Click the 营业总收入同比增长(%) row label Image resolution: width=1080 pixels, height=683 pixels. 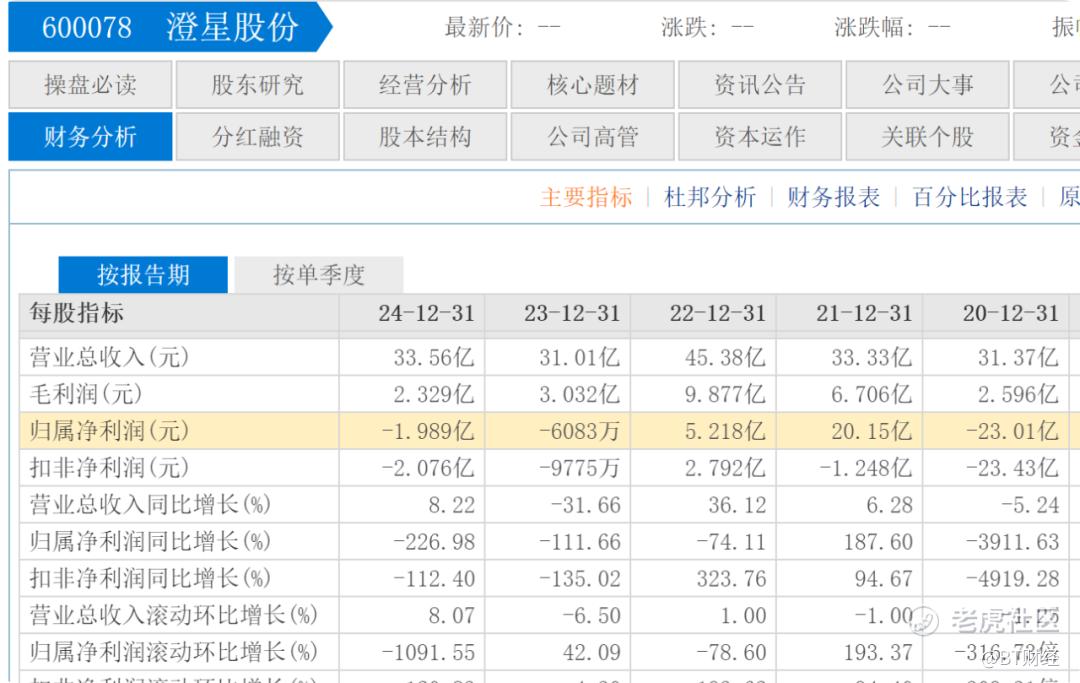[150, 505]
